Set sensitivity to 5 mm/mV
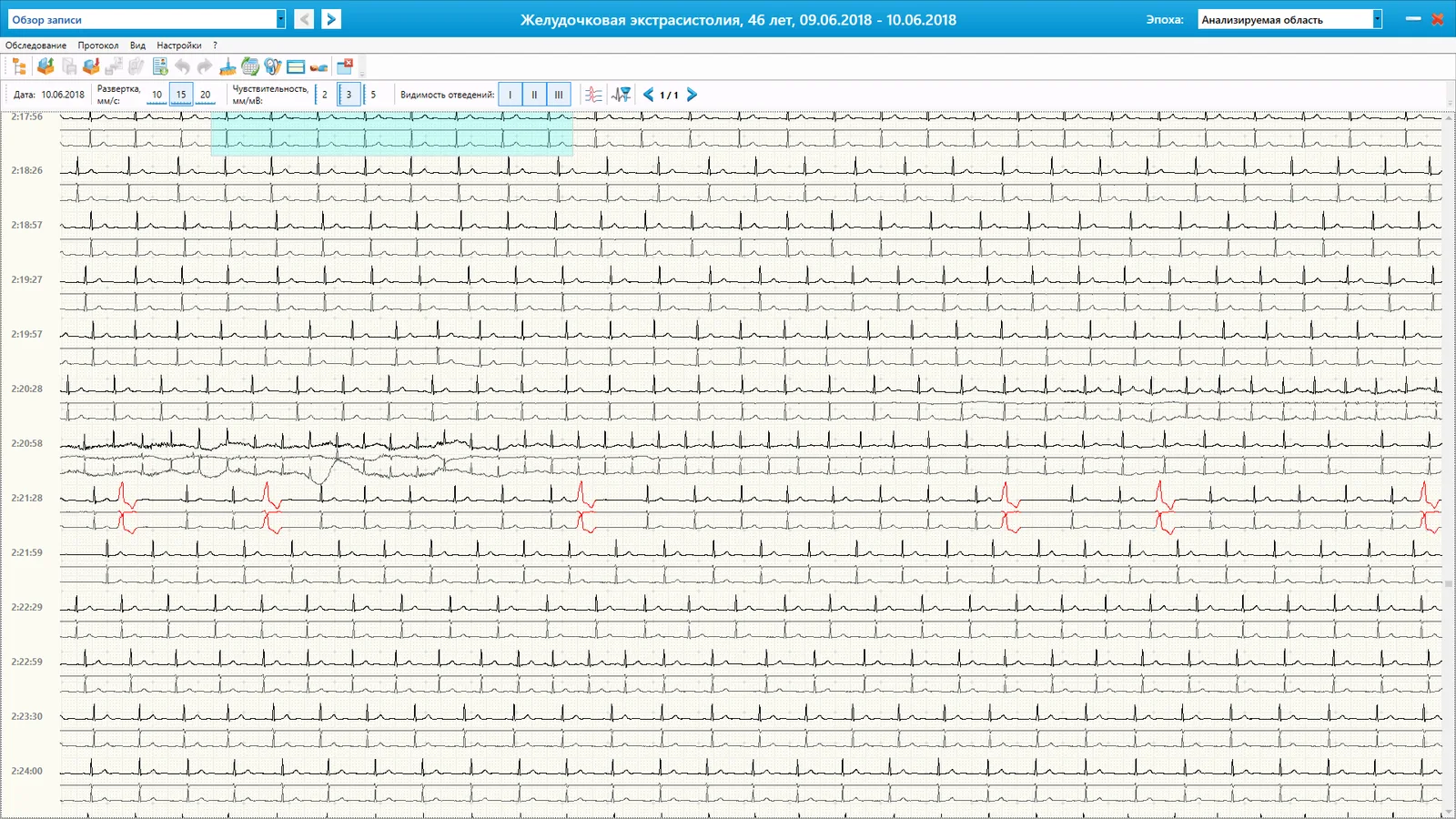Screen dimensions: 1456x819 373,95
